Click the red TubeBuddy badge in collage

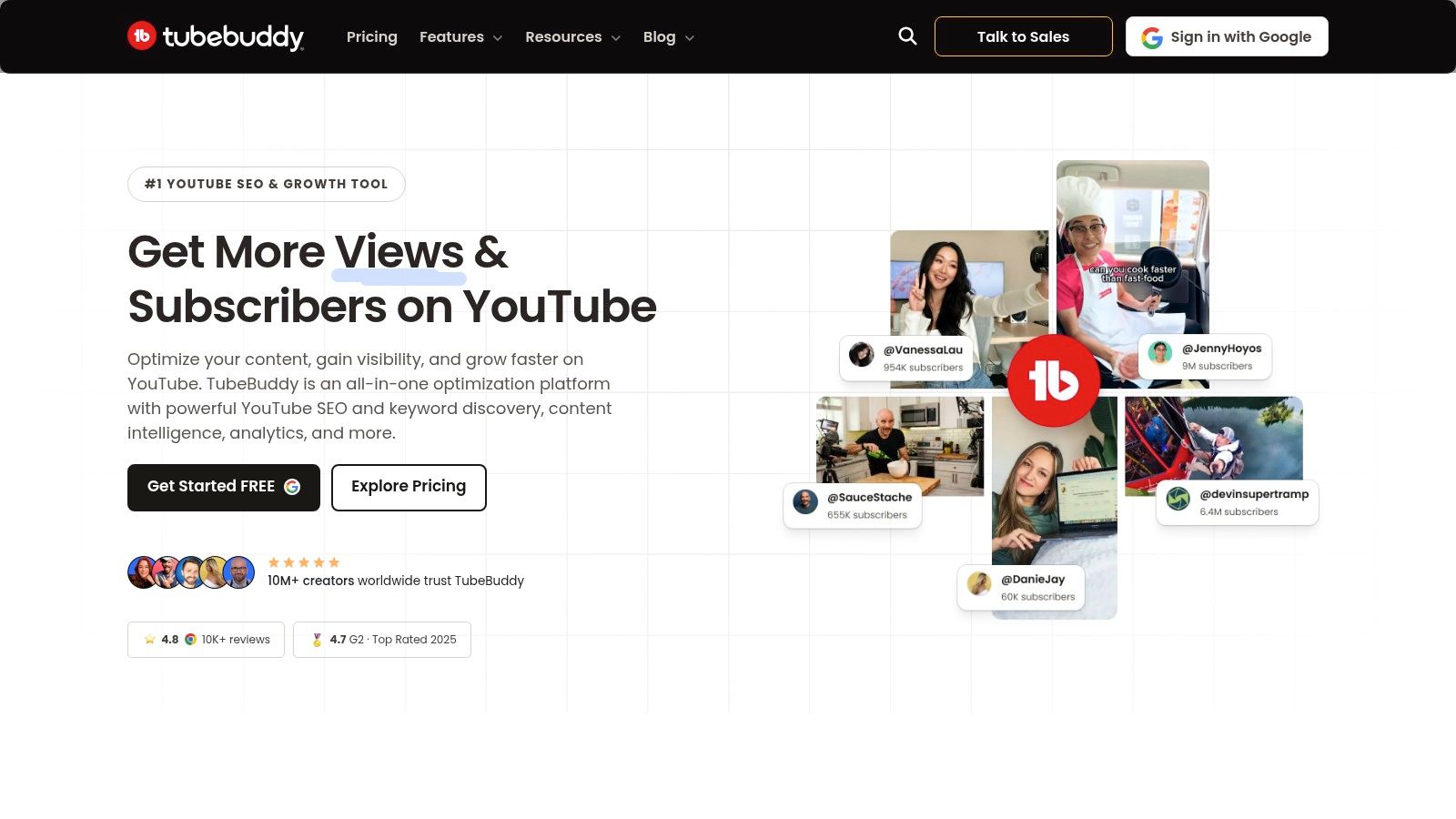(x=1054, y=380)
